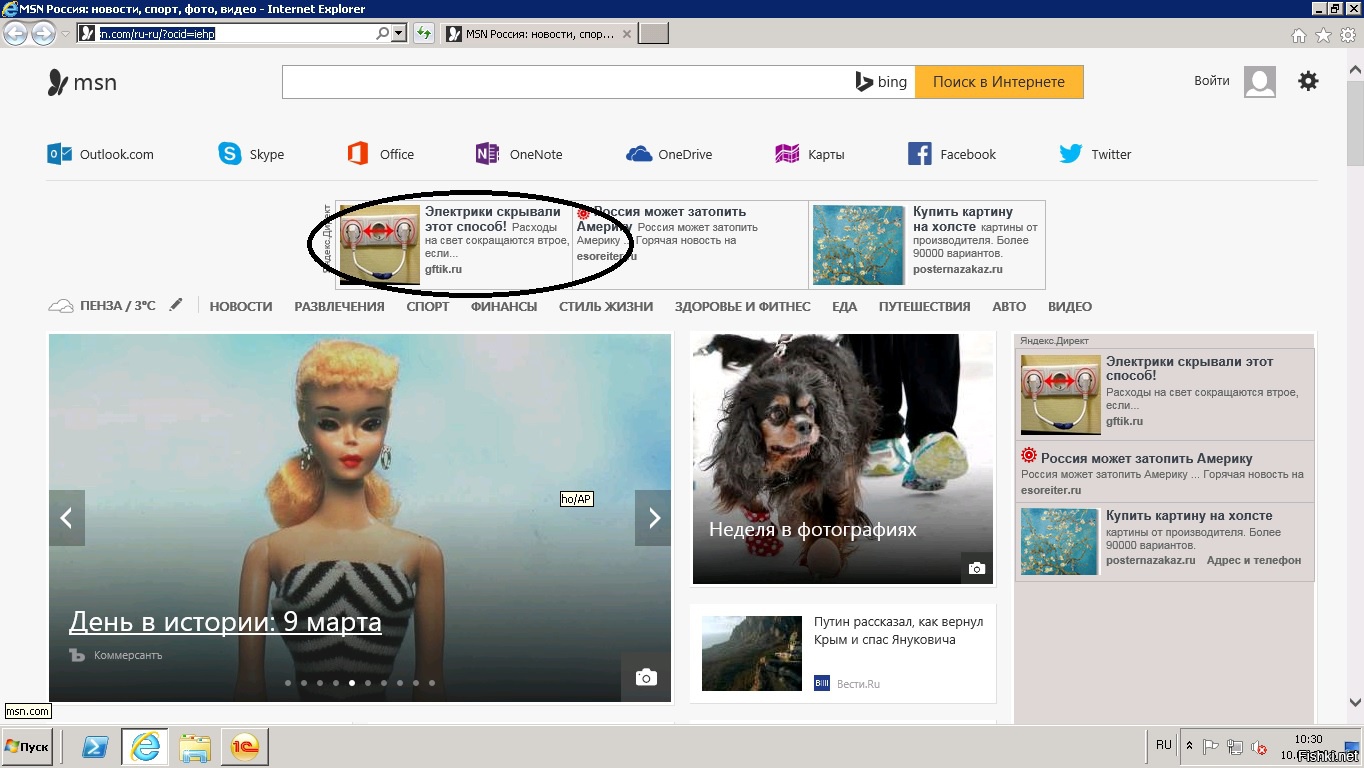Image resolution: width=1364 pixels, height=768 pixels.
Task: Open the Пуск start menu
Action: [27, 747]
